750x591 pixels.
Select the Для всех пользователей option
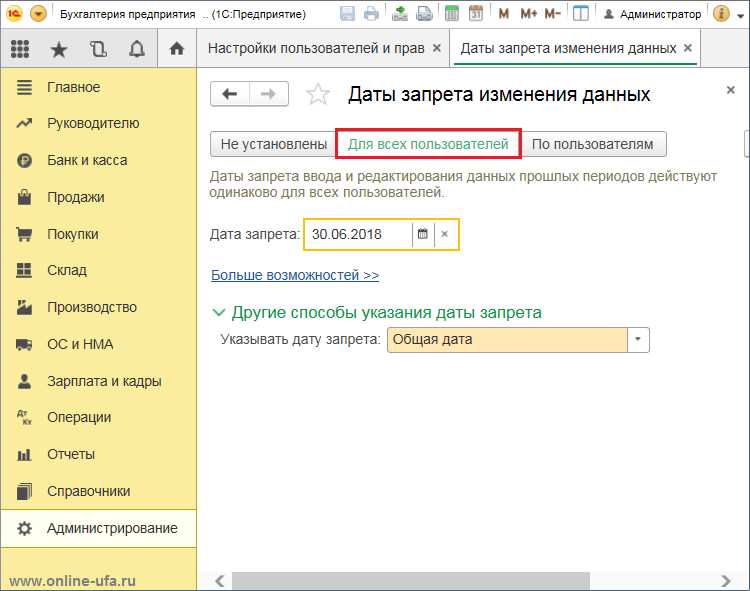tap(428, 144)
